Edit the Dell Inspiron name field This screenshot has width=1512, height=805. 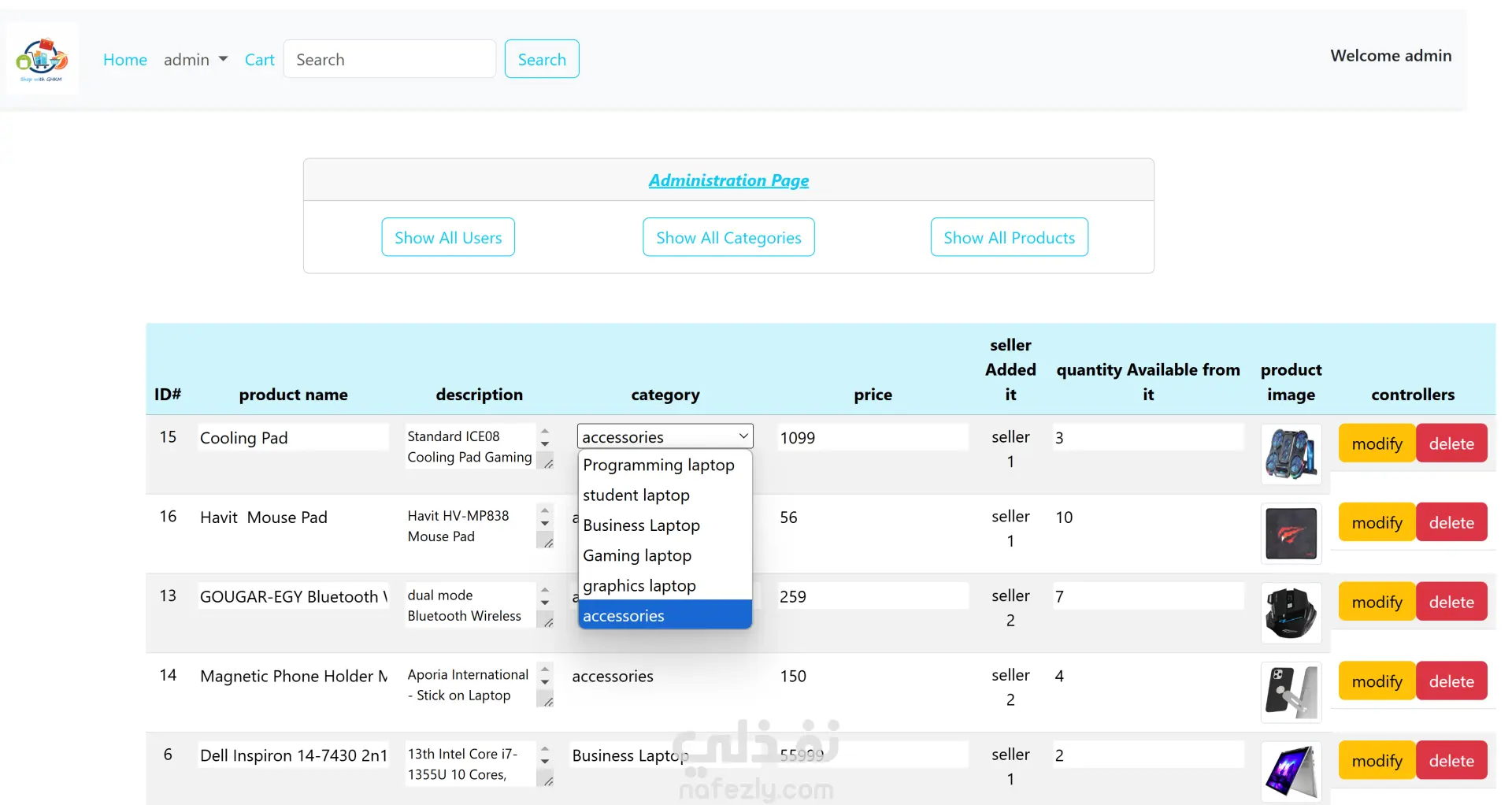(293, 756)
